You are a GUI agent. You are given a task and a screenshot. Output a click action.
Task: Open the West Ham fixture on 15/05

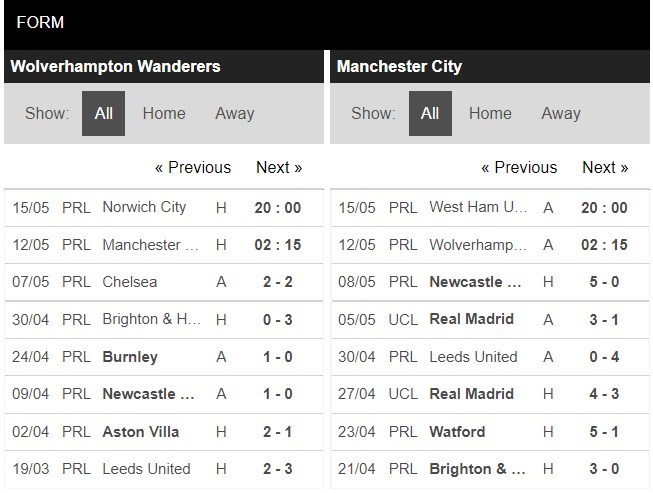click(478, 207)
